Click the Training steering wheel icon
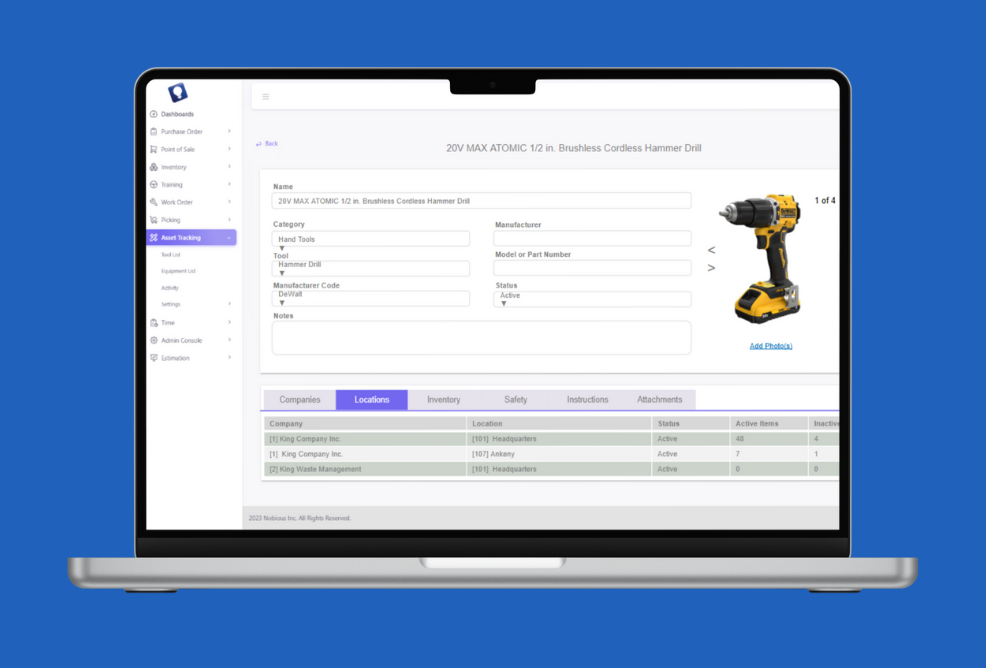 point(153,185)
